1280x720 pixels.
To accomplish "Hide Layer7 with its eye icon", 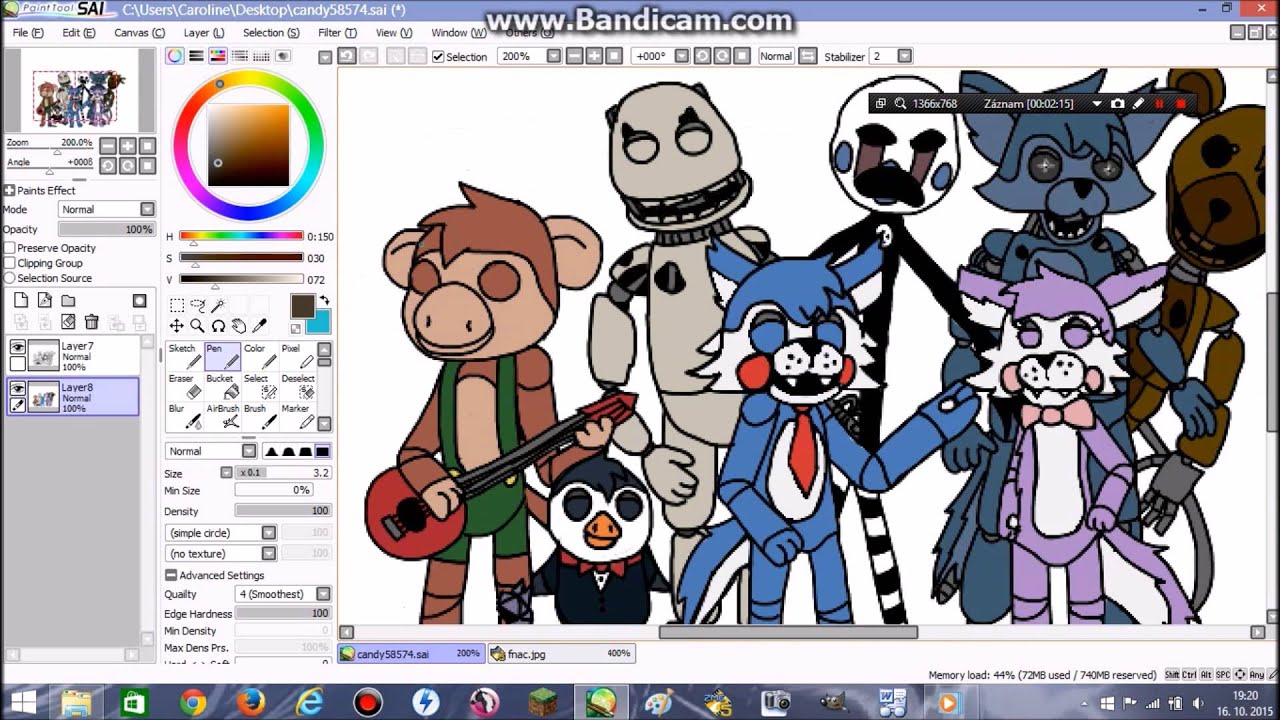I will point(18,347).
